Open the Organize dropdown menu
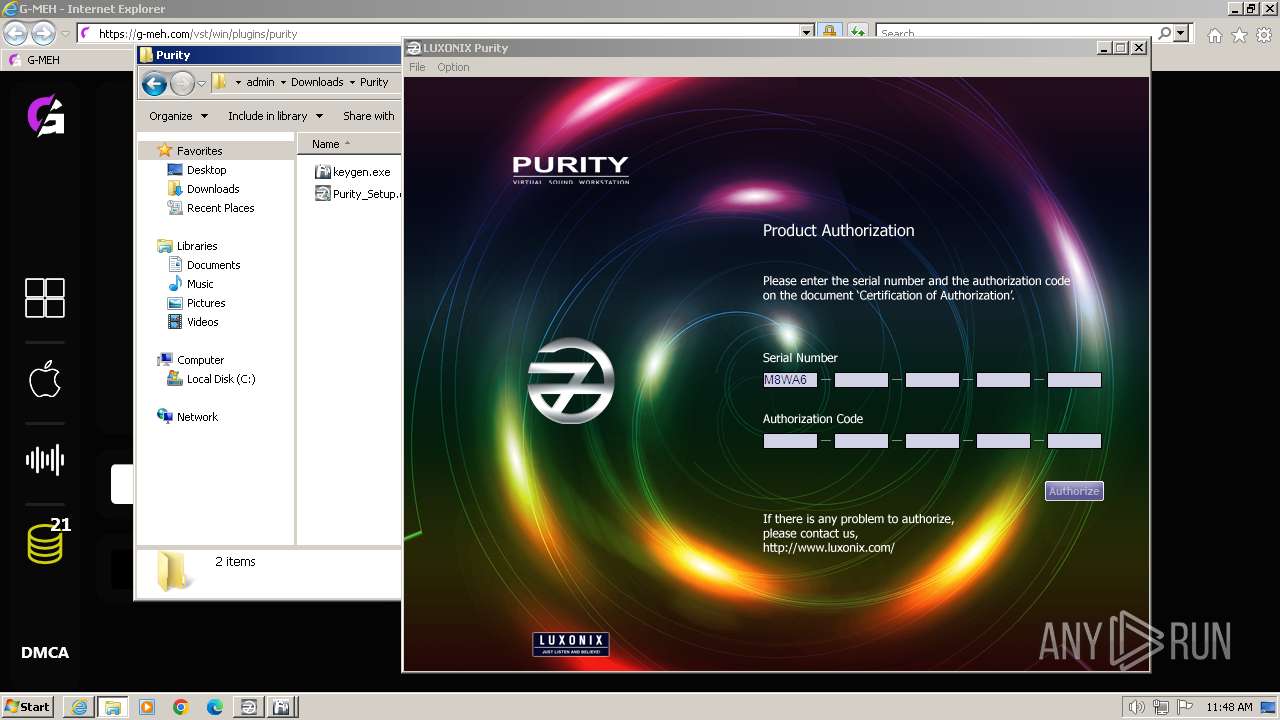Screen dimensions: 1280x720 point(178,116)
